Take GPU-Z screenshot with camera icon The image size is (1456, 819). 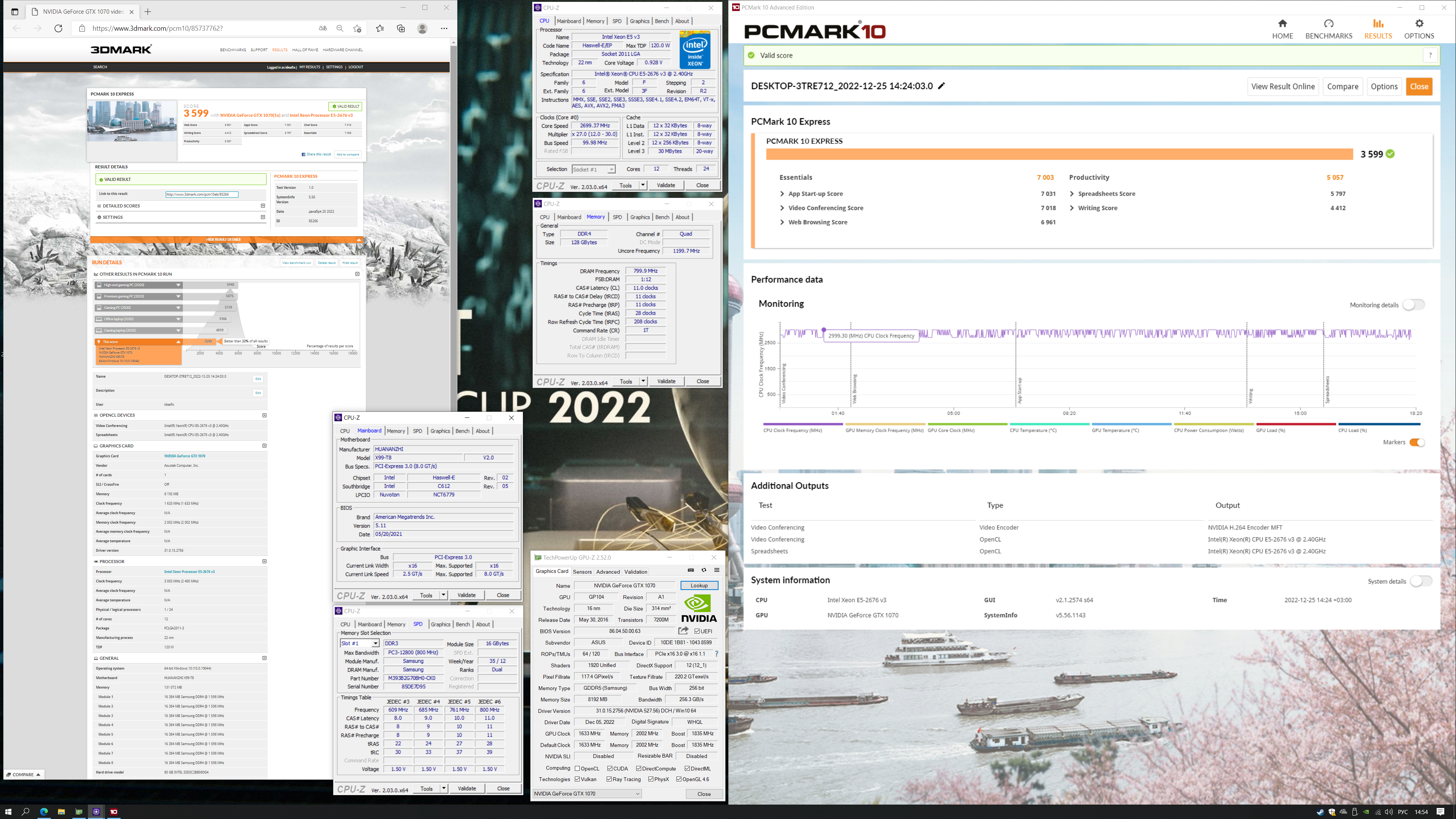[690, 570]
